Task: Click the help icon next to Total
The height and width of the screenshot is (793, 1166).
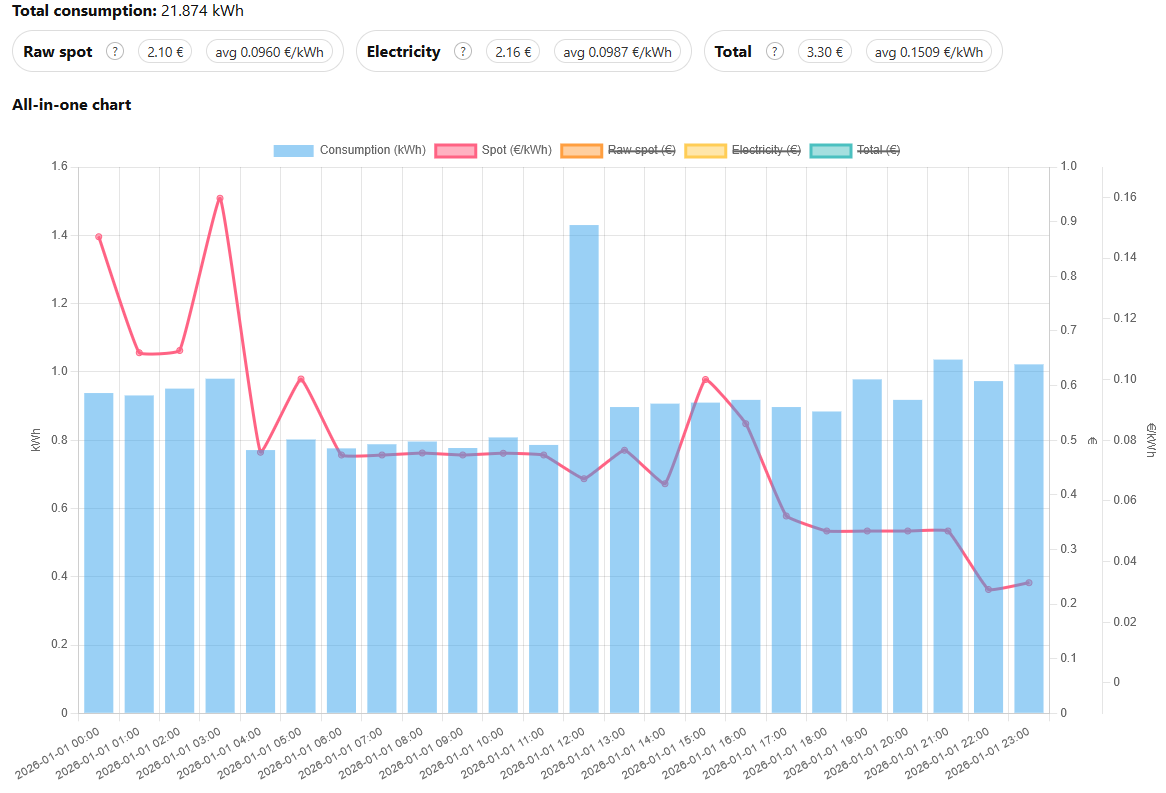Action: [x=774, y=52]
